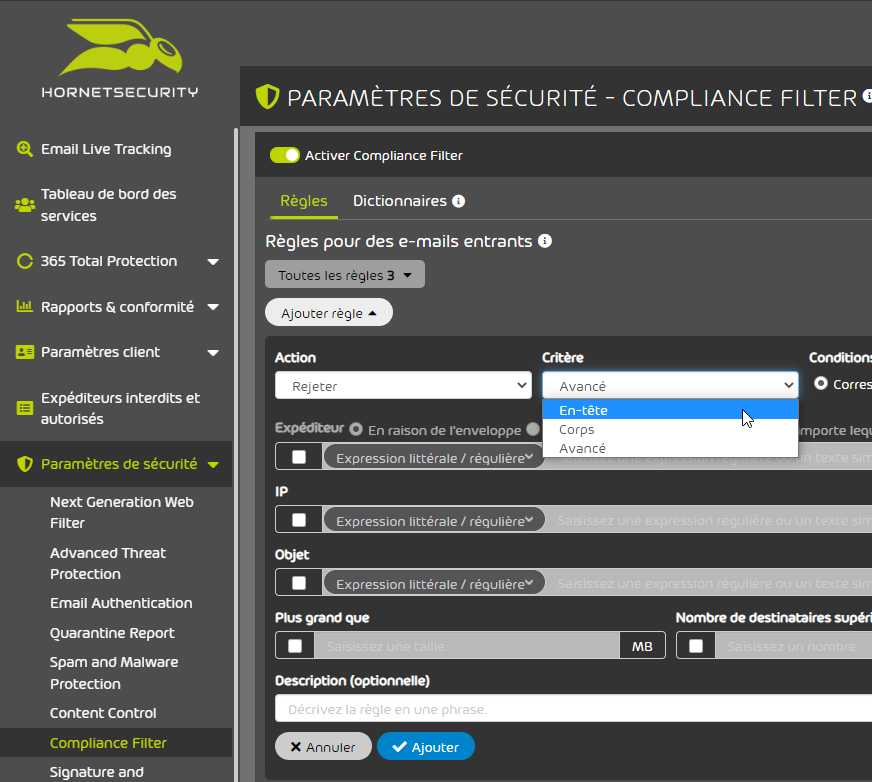Viewport: 872px width, 782px height.
Task: Open the IP expression type dropdown
Action: pyautogui.click(x=434, y=520)
